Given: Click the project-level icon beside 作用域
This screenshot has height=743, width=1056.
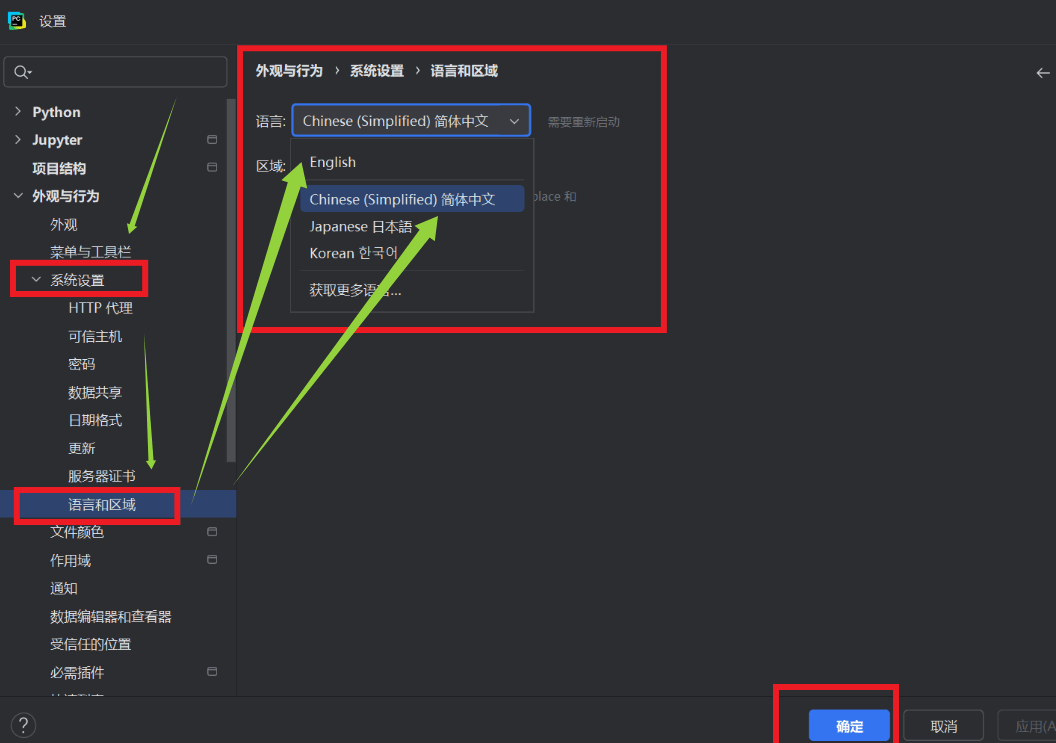Looking at the screenshot, I should coord(212,560).
